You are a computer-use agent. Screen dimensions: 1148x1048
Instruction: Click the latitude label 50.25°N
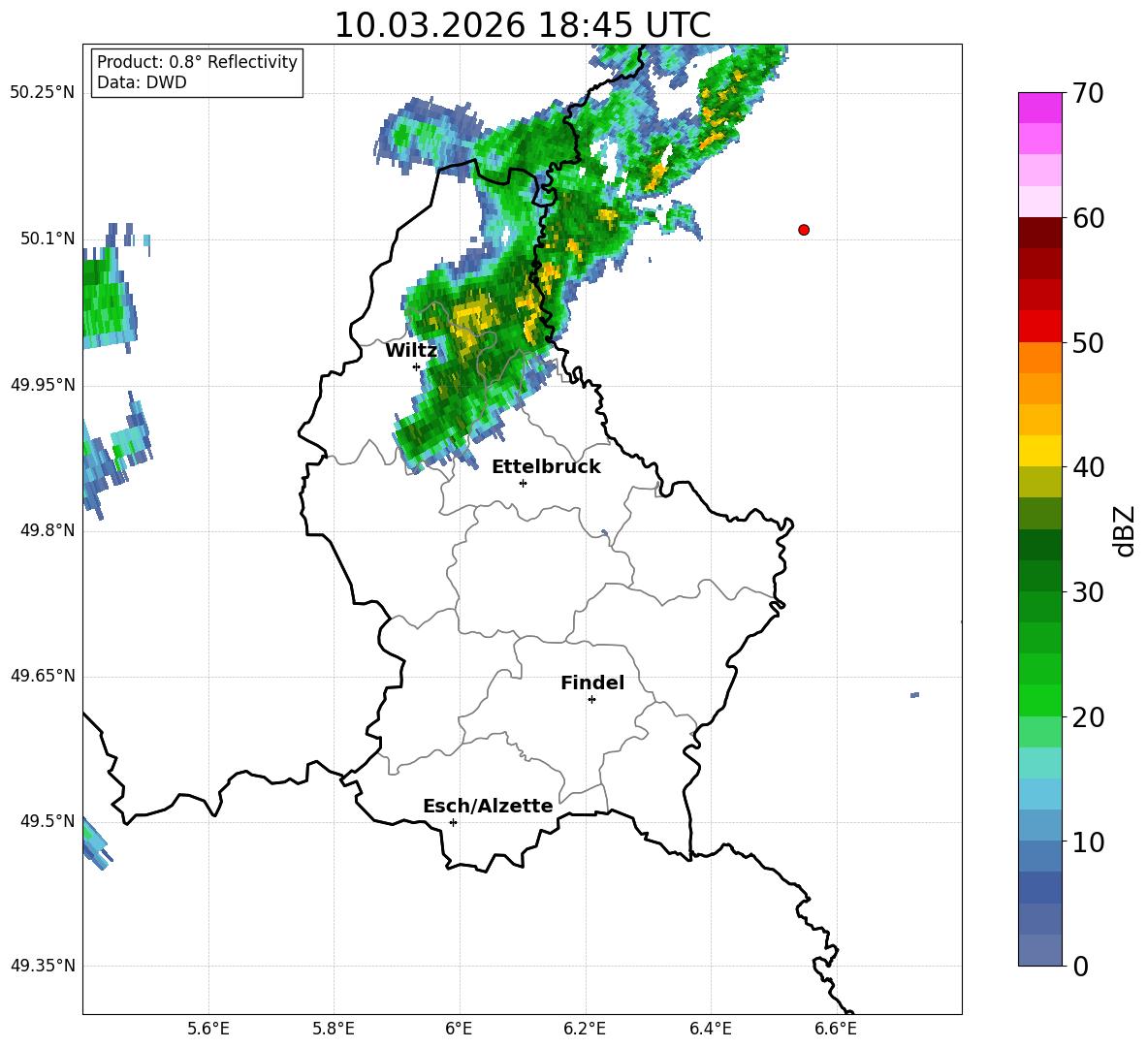click(43, 93)
